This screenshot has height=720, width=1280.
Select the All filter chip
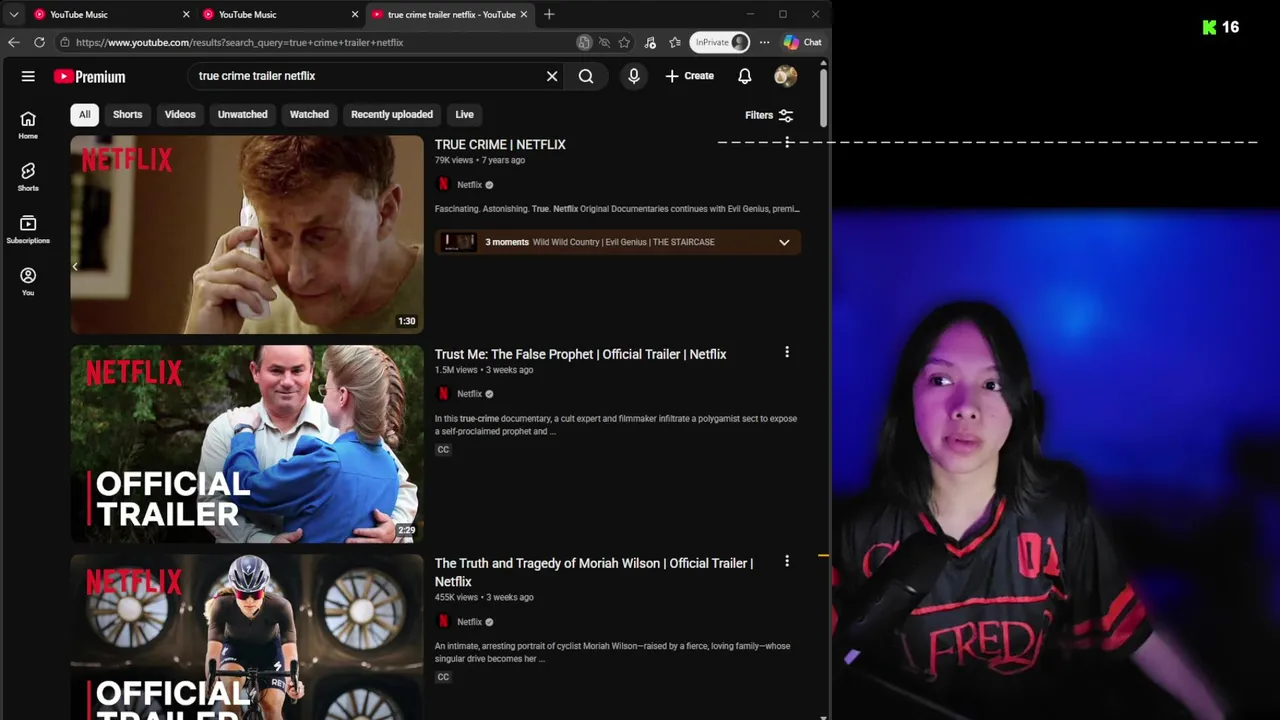(x=85, y=114)
